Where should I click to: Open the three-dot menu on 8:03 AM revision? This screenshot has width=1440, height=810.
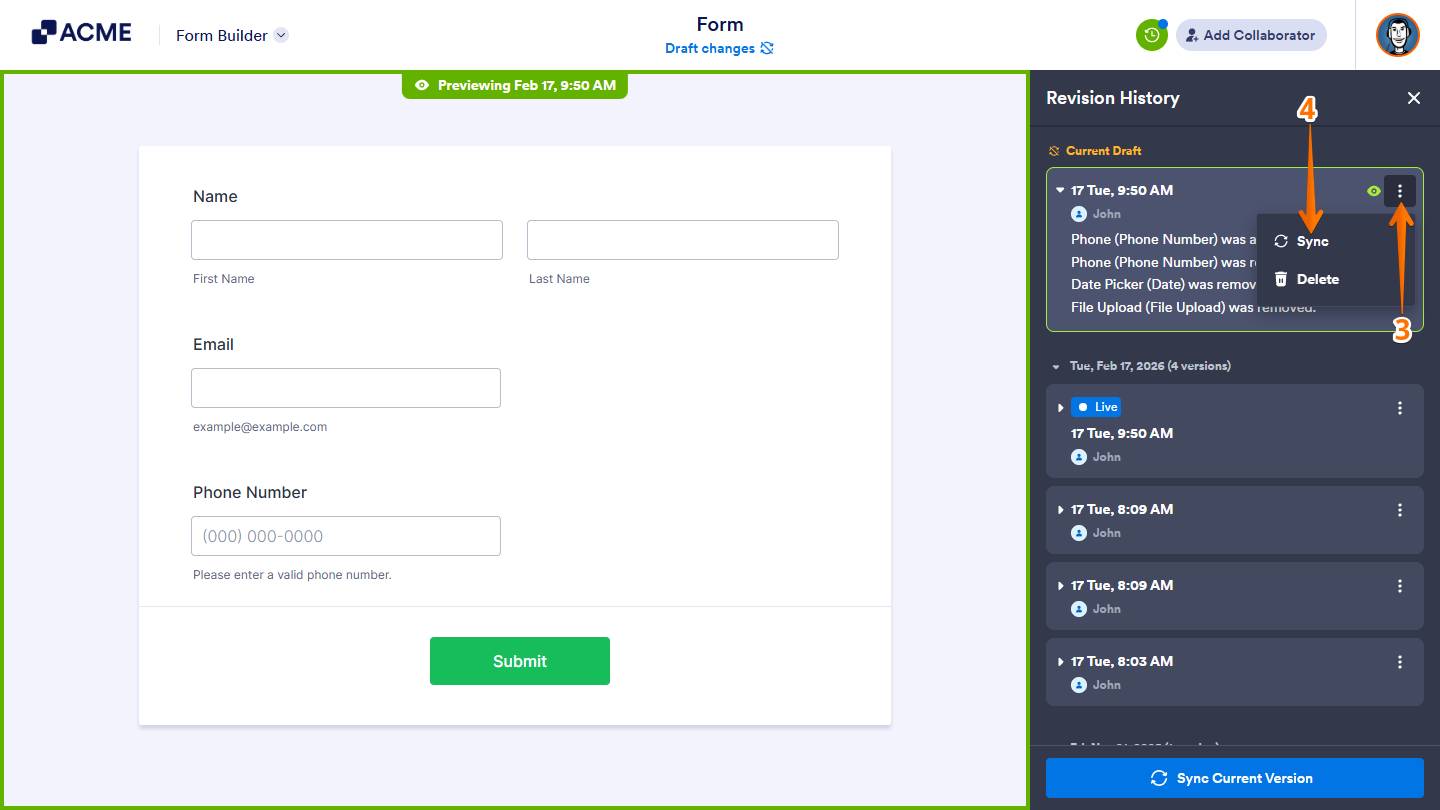click(1400, 662)
